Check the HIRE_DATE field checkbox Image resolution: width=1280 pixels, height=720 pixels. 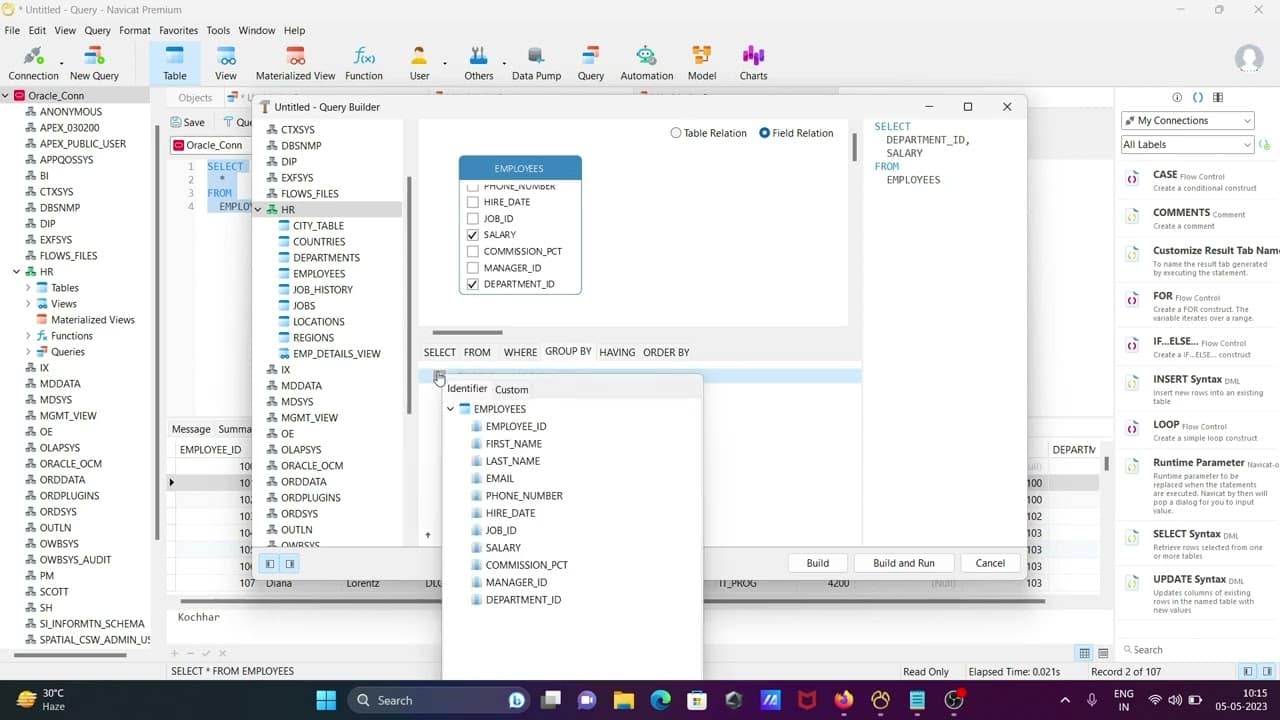tap(473, 202)
